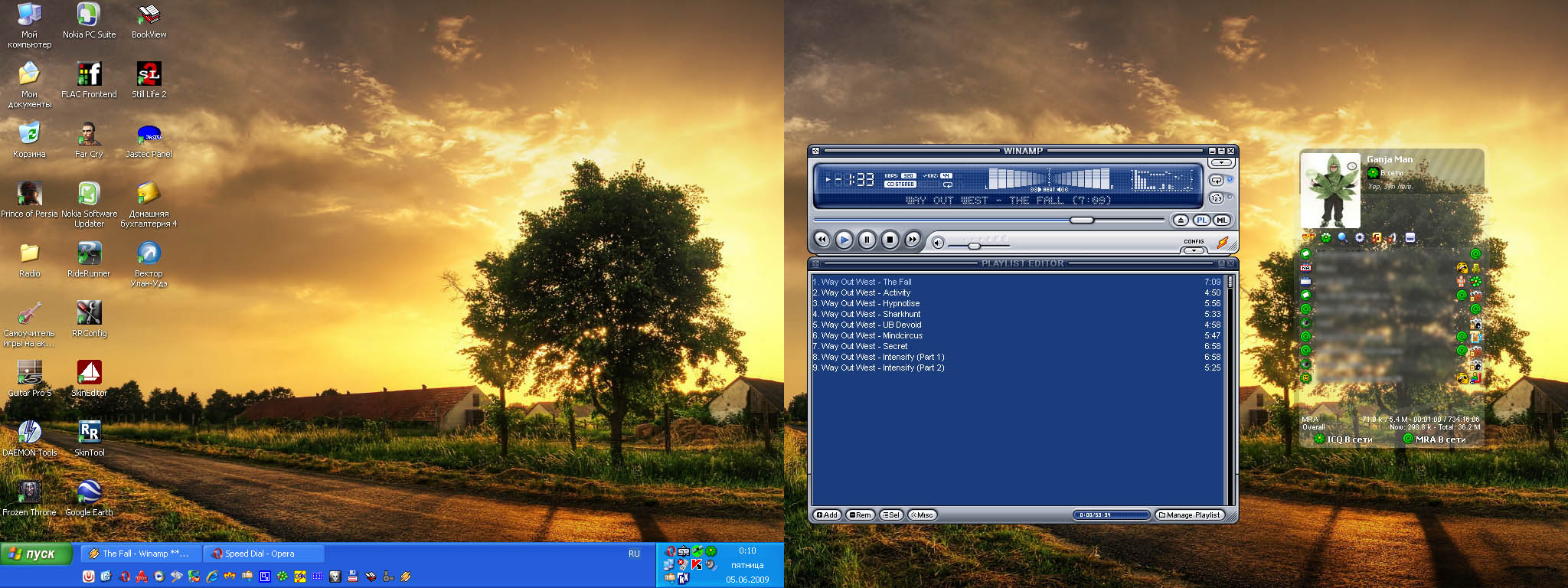Click the Winamp play button
This screenshot has width=1568, height=588.
coord(844,240)
